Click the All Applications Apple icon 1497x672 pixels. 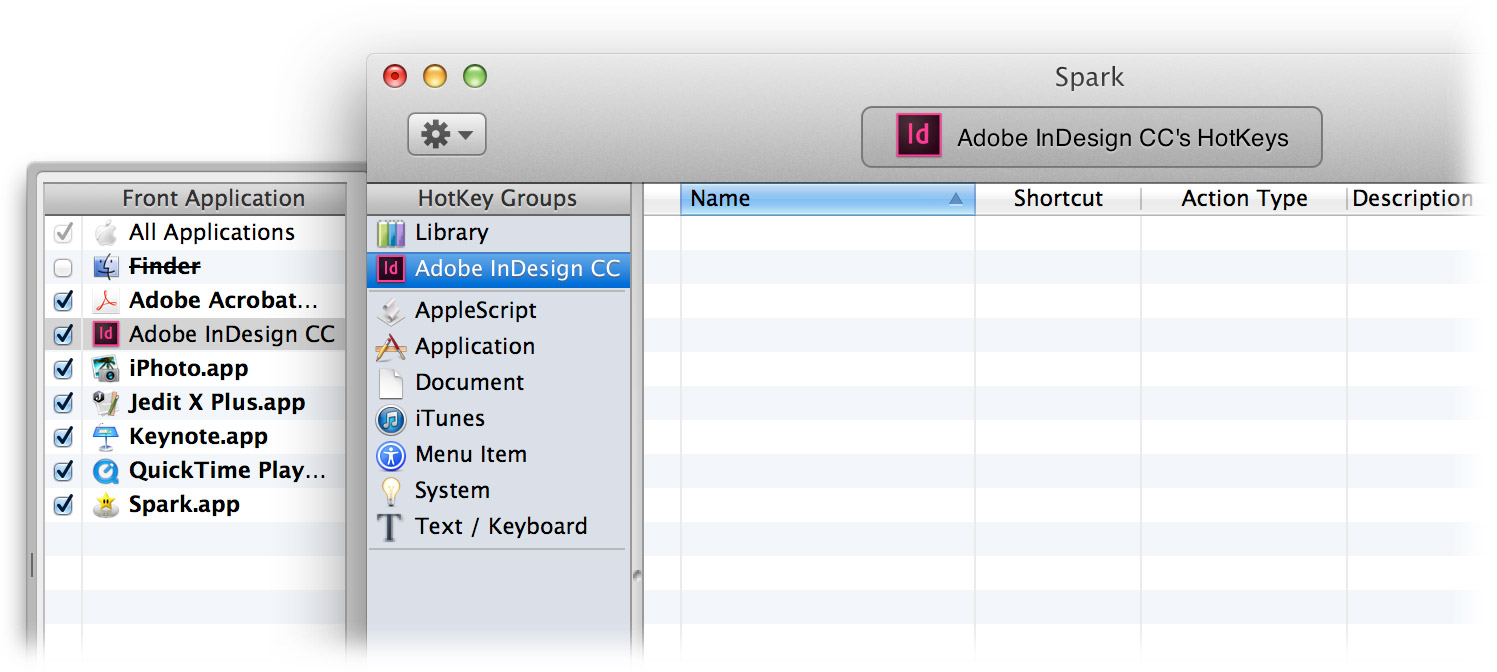105,233
